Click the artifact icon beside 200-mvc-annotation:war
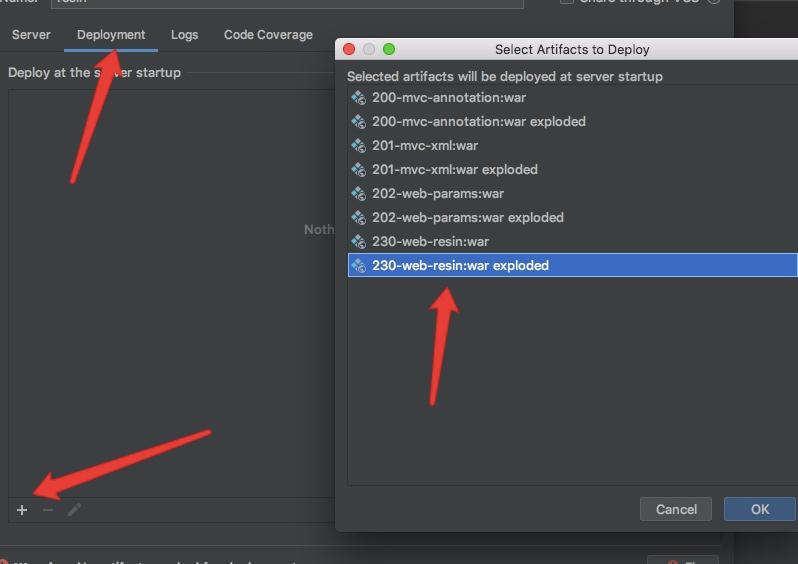798x564 pixels. (x=359, y=98)
